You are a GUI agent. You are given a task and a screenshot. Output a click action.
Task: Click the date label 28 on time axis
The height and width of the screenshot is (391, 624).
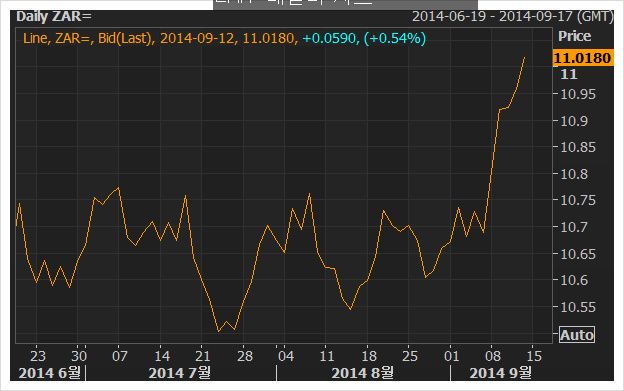coord(245,356)
